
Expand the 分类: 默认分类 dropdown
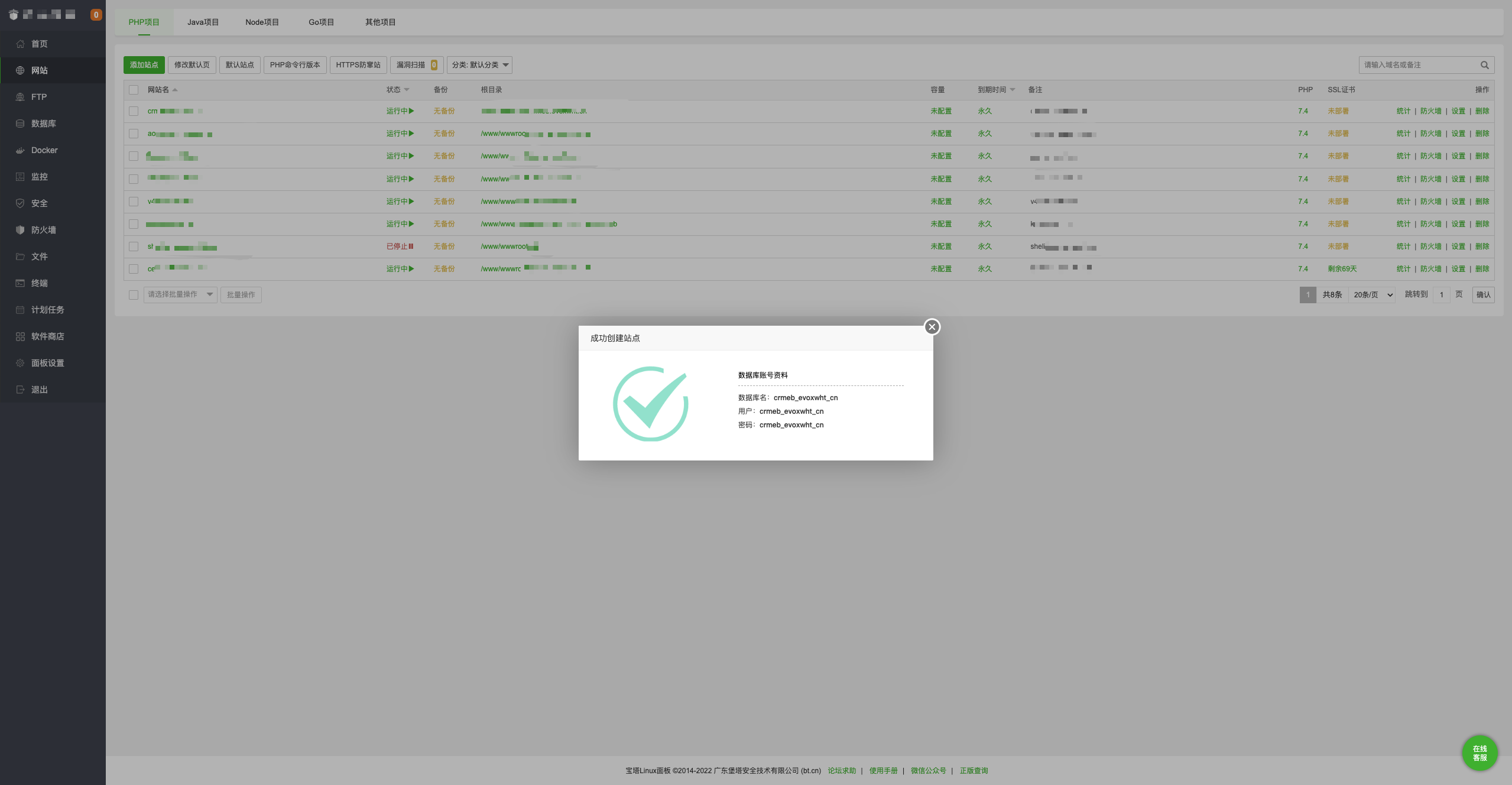pos(479,65)
